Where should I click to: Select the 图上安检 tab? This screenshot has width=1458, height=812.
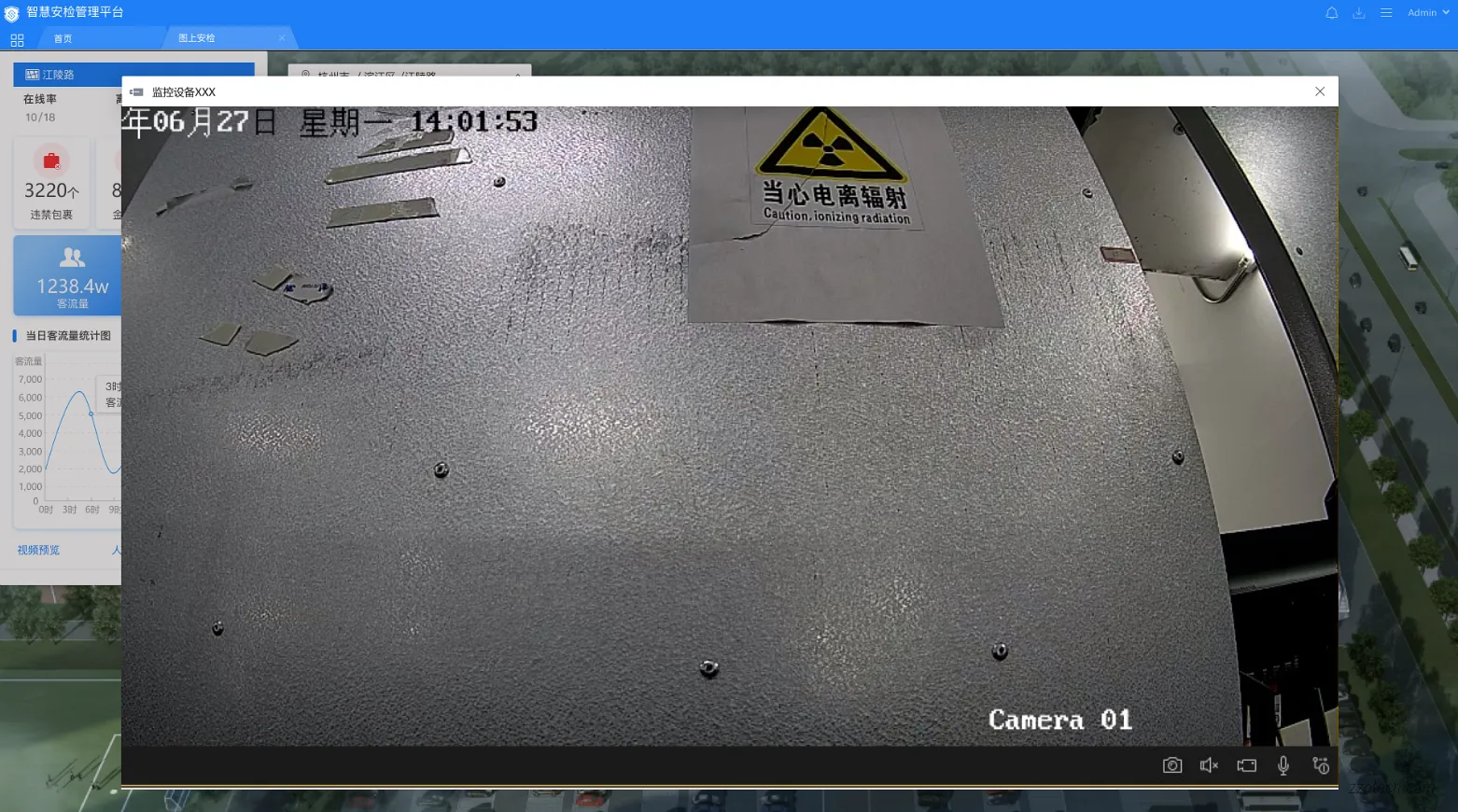(197, 38)
